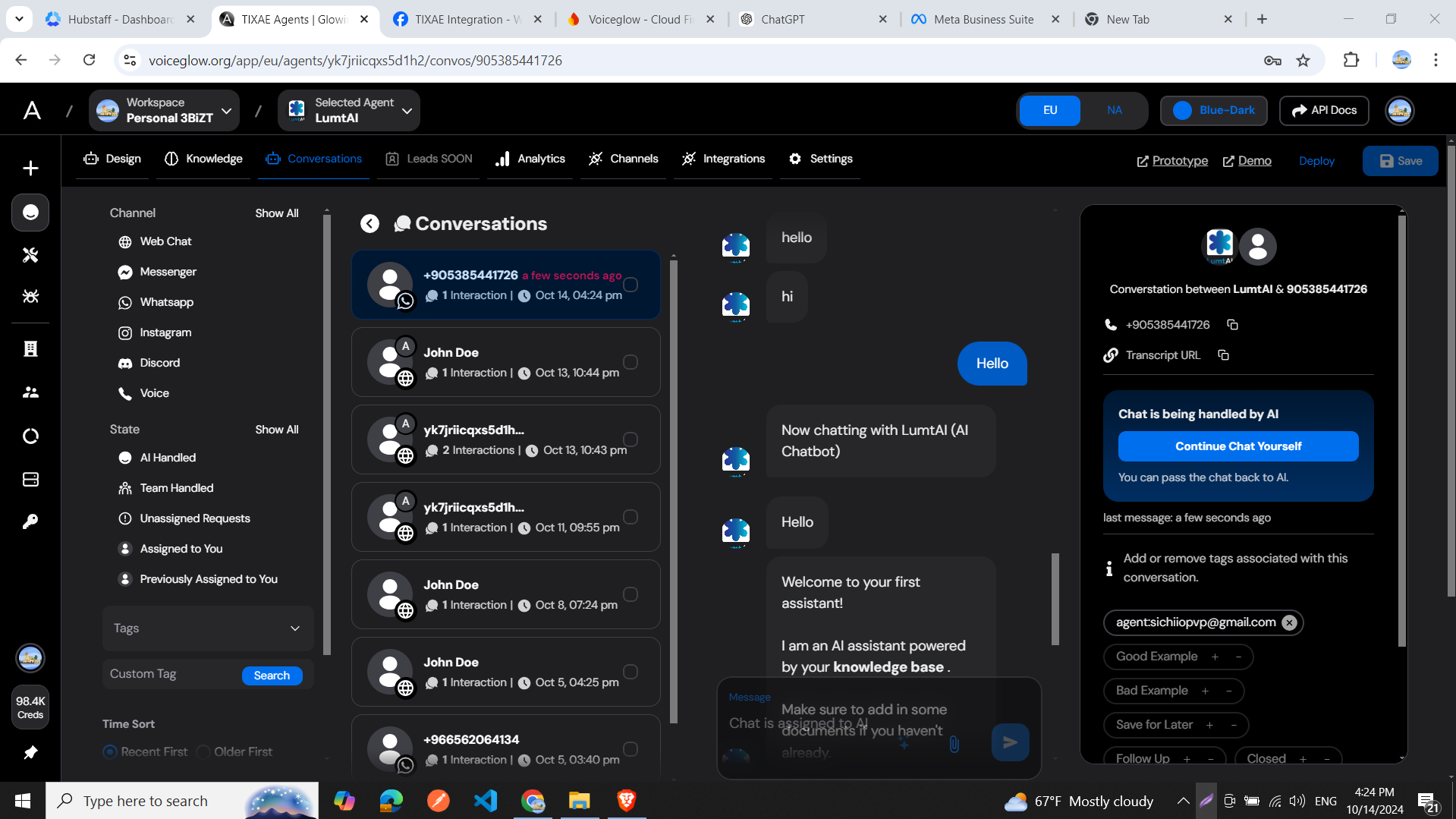Copy the Transcript URL

[1223, 355]
